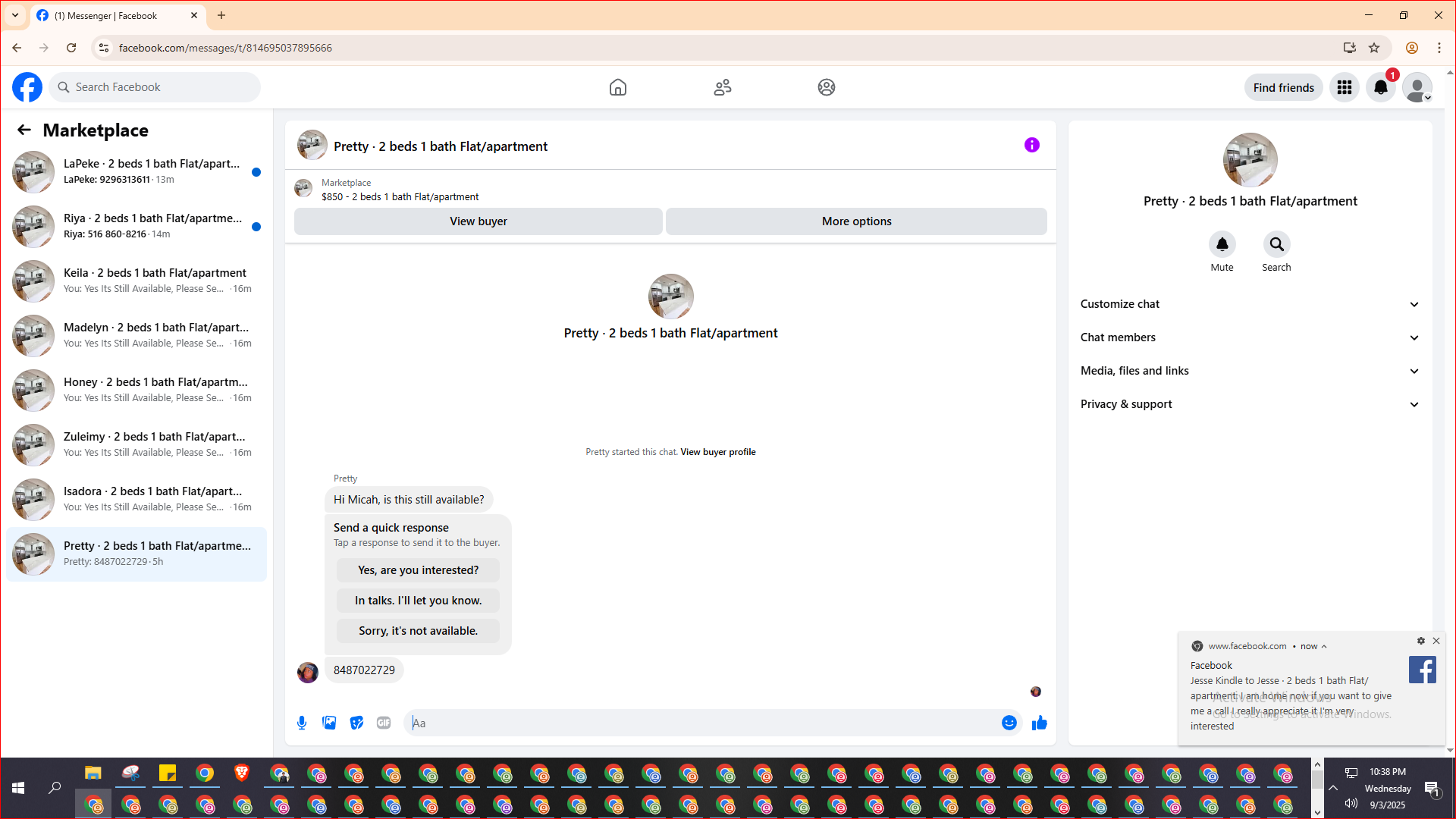Click the Find friends button
Viewport: 1456px width, 819px height.
(x=1284, y=87)
